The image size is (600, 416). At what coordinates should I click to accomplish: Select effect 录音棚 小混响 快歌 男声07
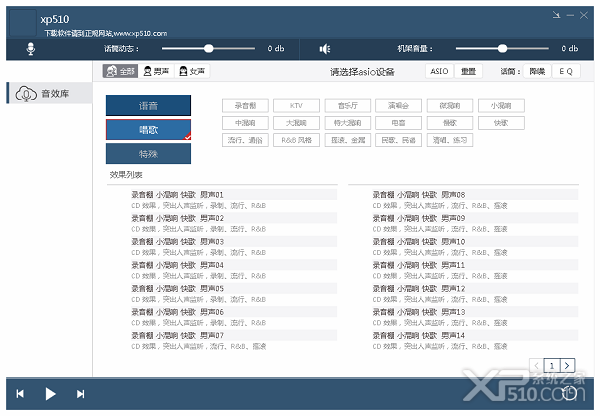click(x=233, y=335)
